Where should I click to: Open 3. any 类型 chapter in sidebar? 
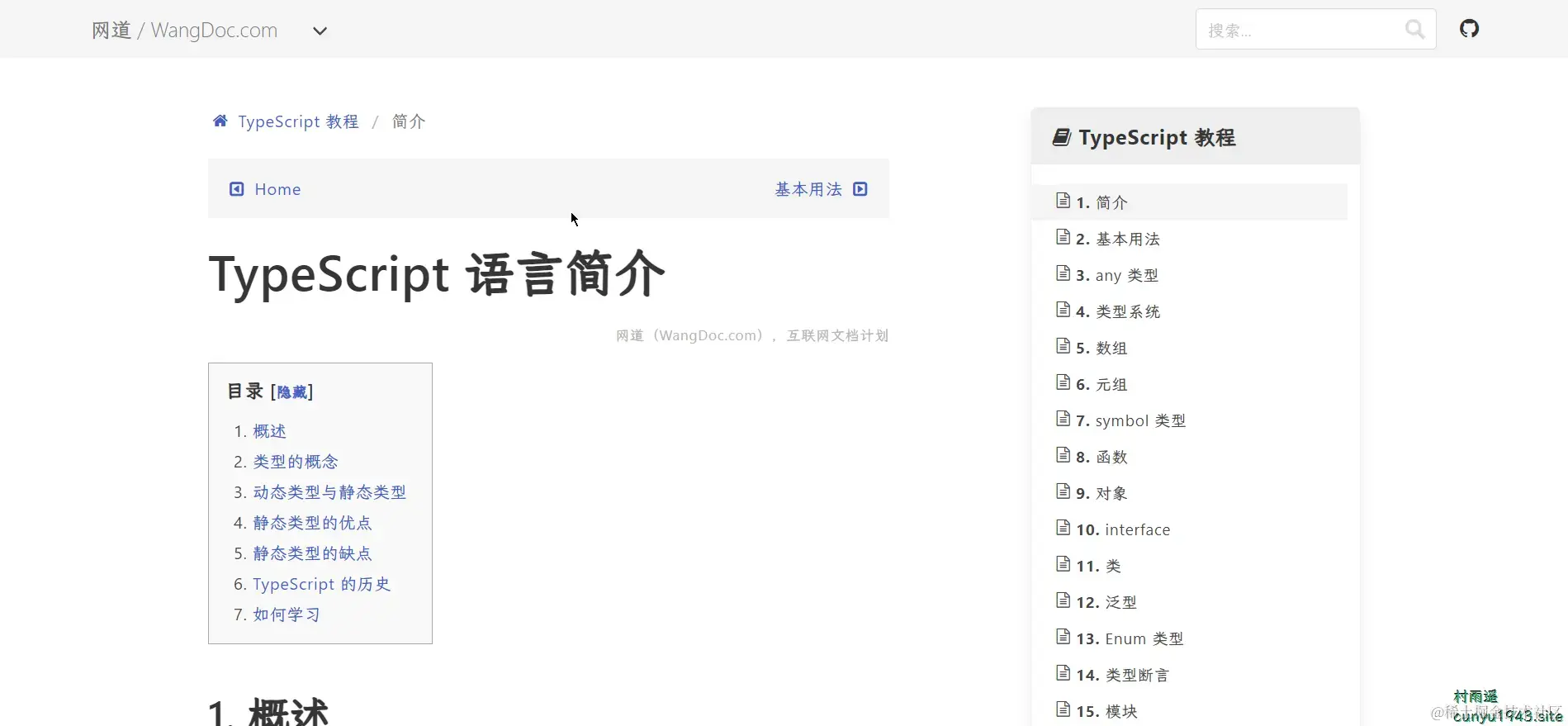click(1189, 274)
